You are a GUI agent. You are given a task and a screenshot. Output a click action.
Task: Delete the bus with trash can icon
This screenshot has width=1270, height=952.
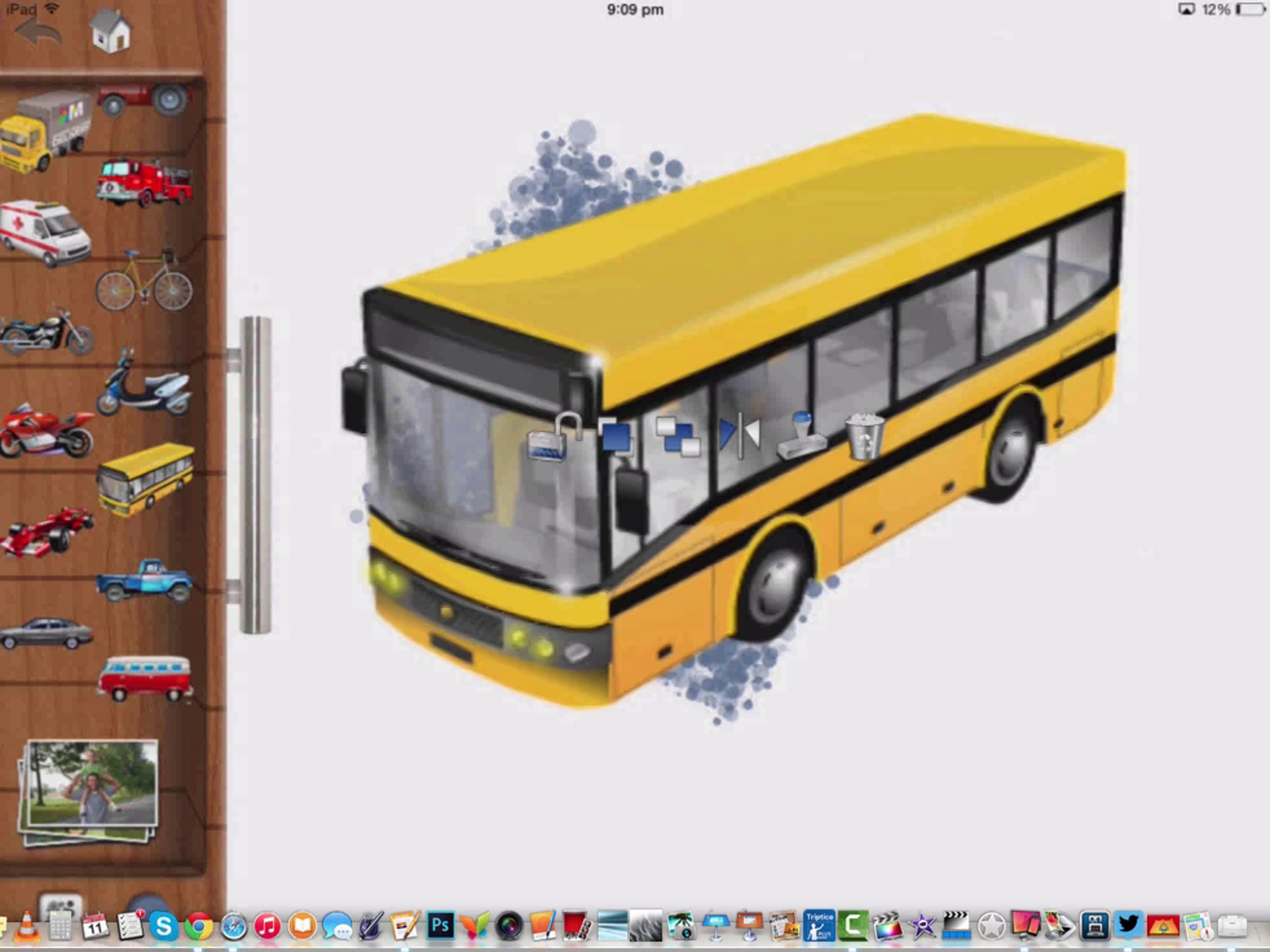(865, 438)
